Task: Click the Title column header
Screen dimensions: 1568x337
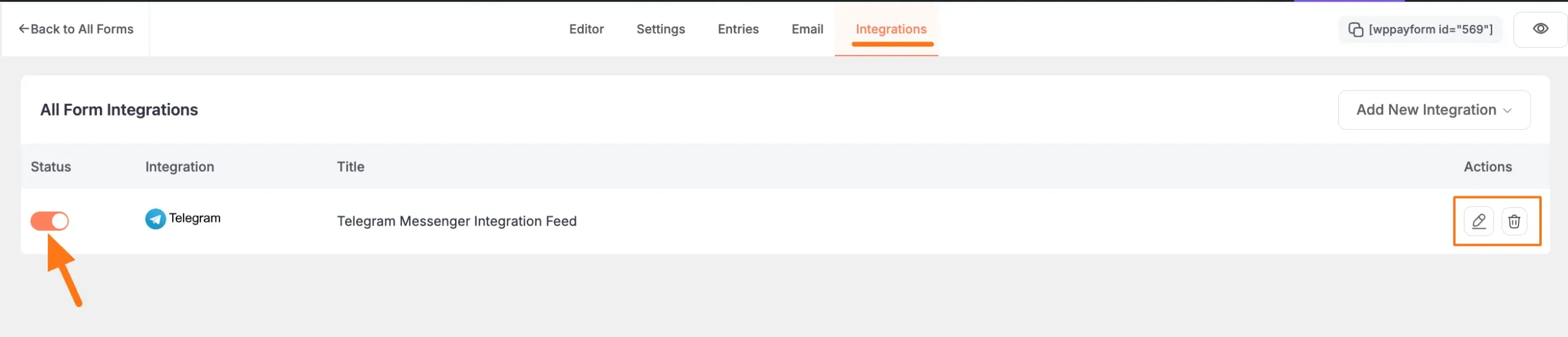Action: pos(350,166)
